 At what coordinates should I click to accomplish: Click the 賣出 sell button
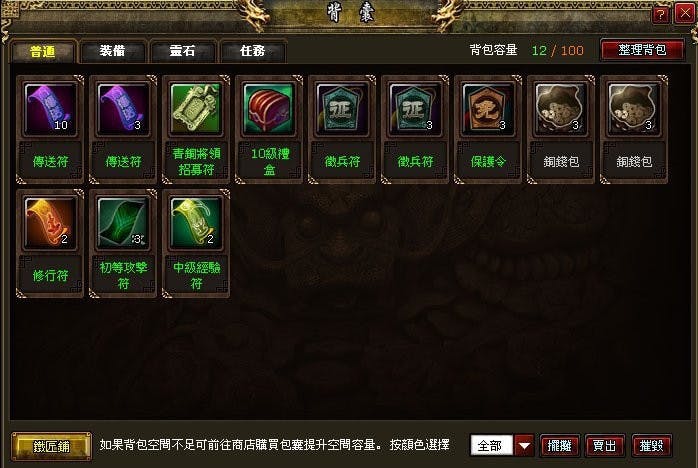pos(605,445)
